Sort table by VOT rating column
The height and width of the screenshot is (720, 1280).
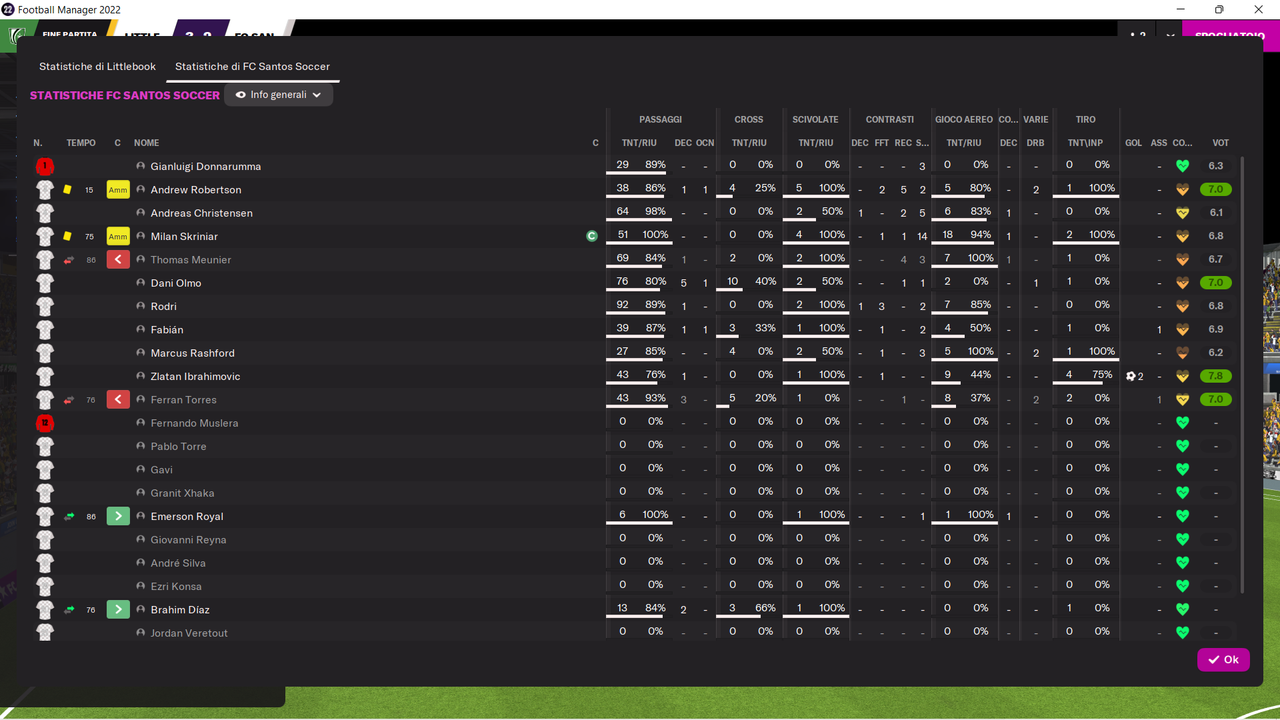pos(1220,143)
